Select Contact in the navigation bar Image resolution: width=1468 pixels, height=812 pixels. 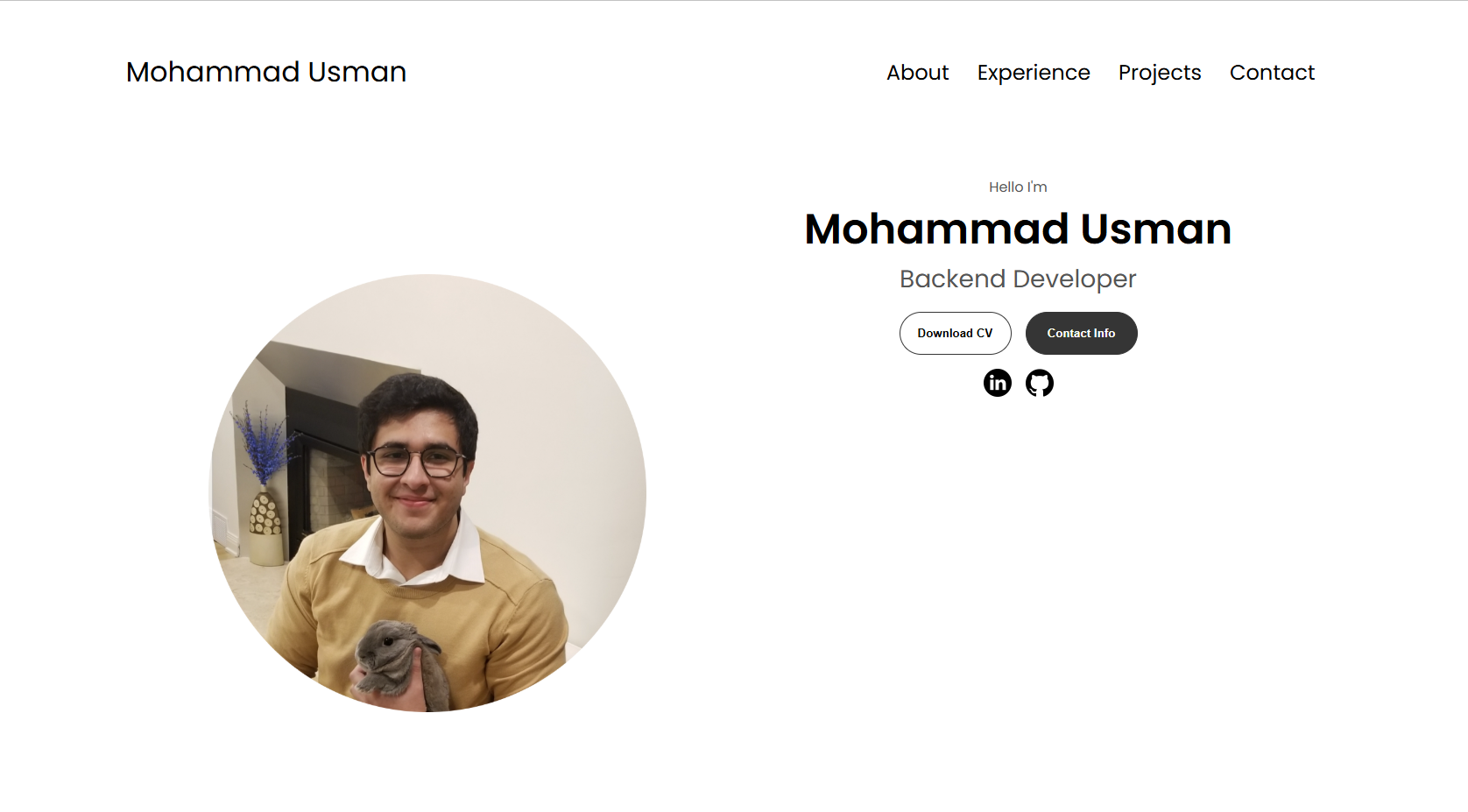coord(1272,73)
